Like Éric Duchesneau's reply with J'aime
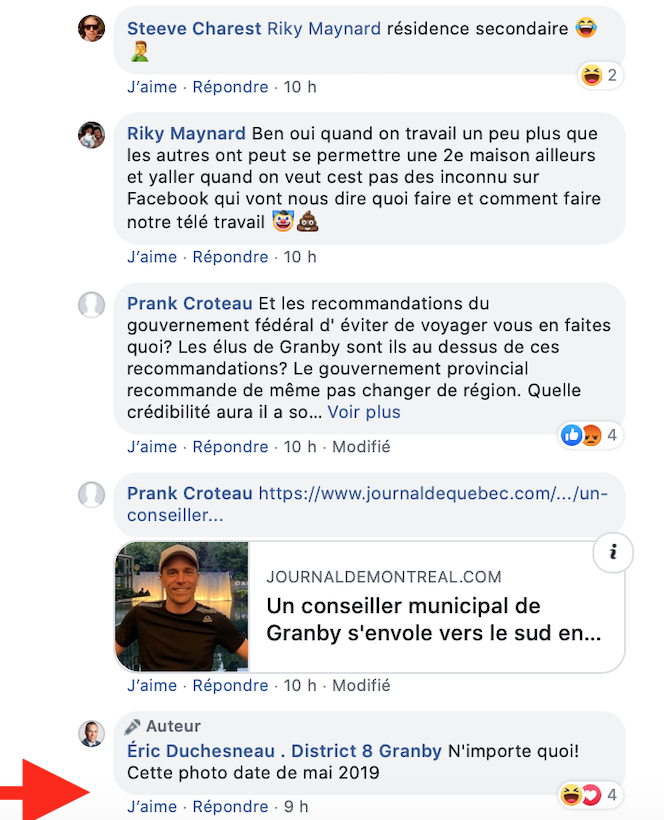Viewport: 664px width, 820px height. pos(152,806)
